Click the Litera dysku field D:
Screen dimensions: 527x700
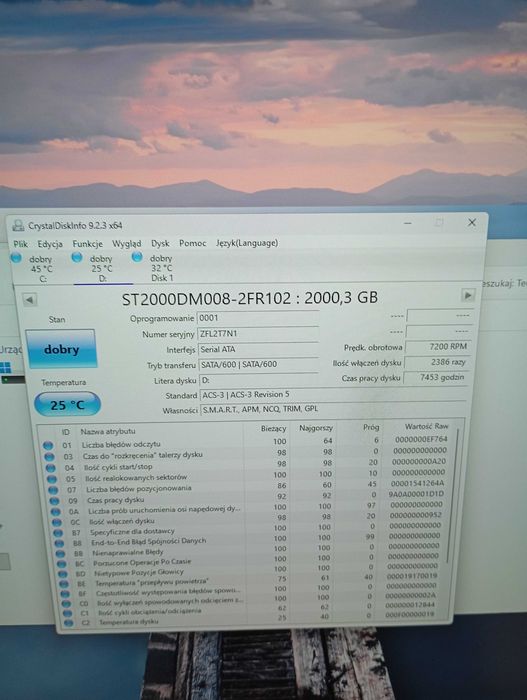(258, 380)
